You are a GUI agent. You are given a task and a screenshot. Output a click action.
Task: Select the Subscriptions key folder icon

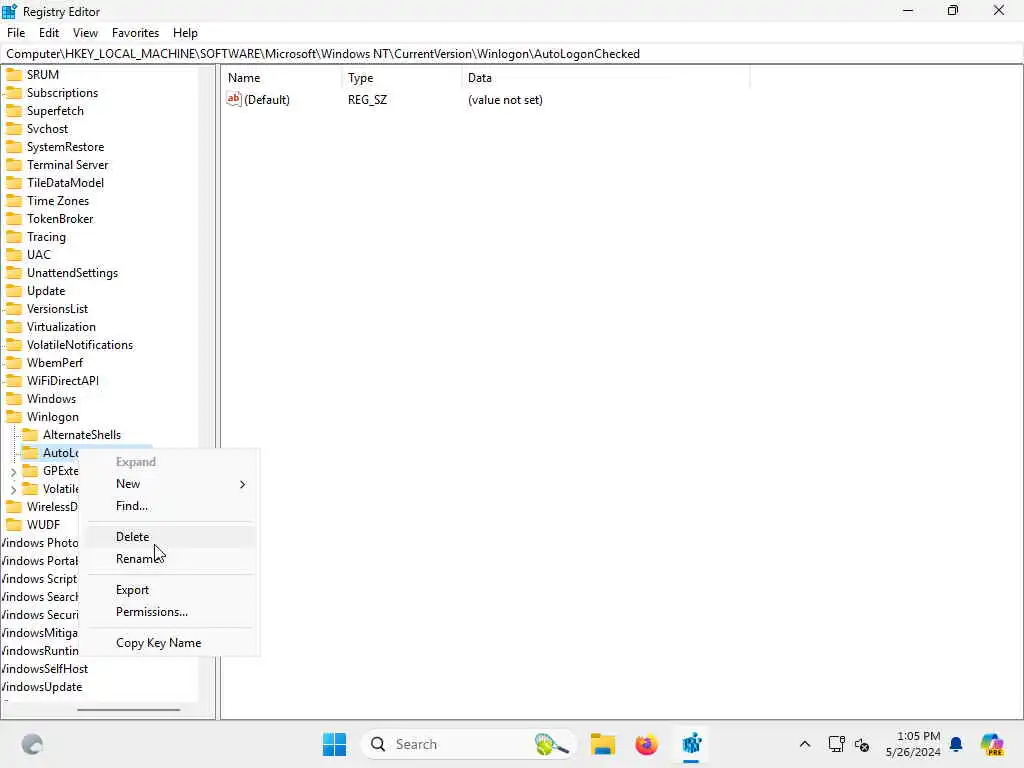click(x=14, y=93)
